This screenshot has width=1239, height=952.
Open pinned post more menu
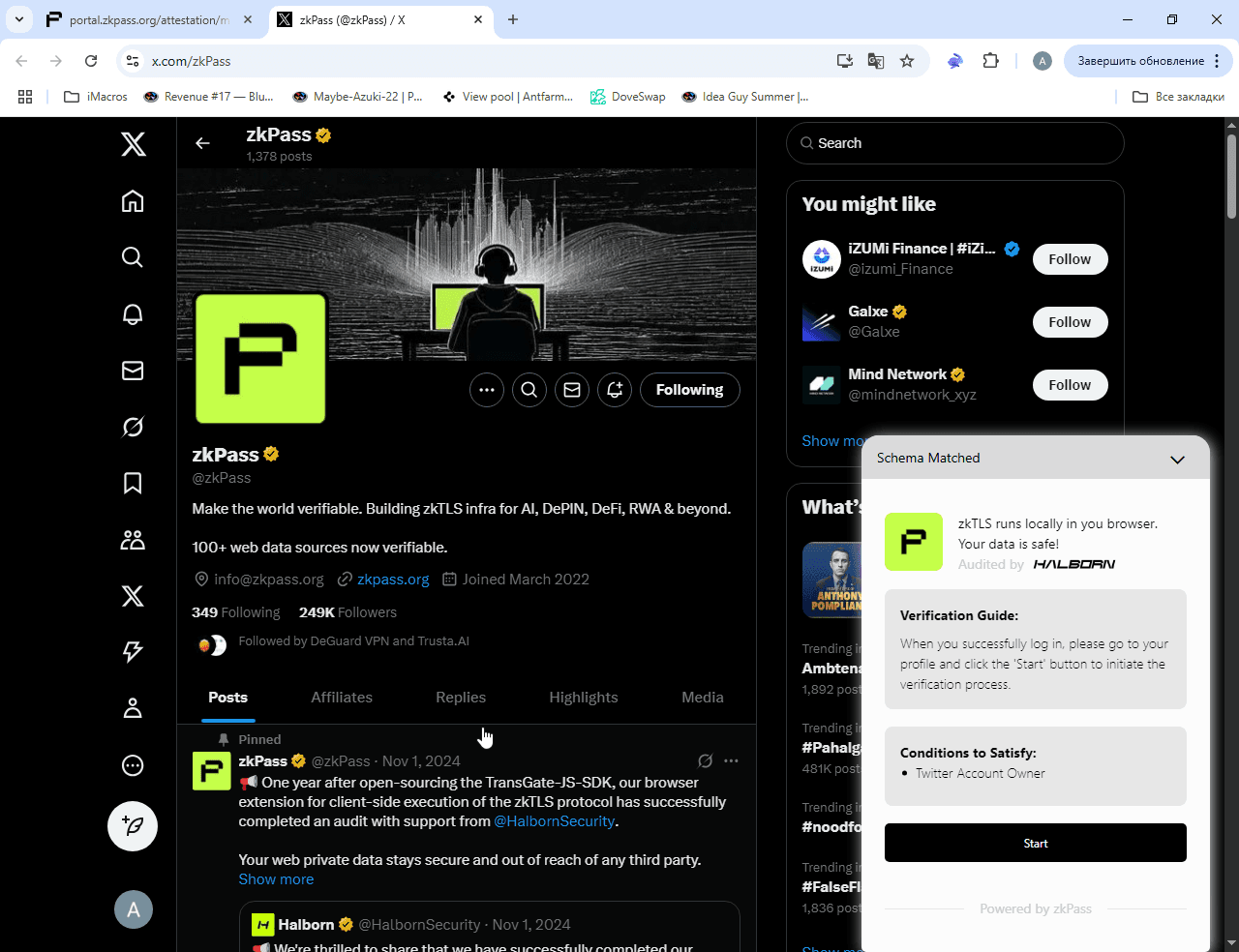(x=731, y=761)
